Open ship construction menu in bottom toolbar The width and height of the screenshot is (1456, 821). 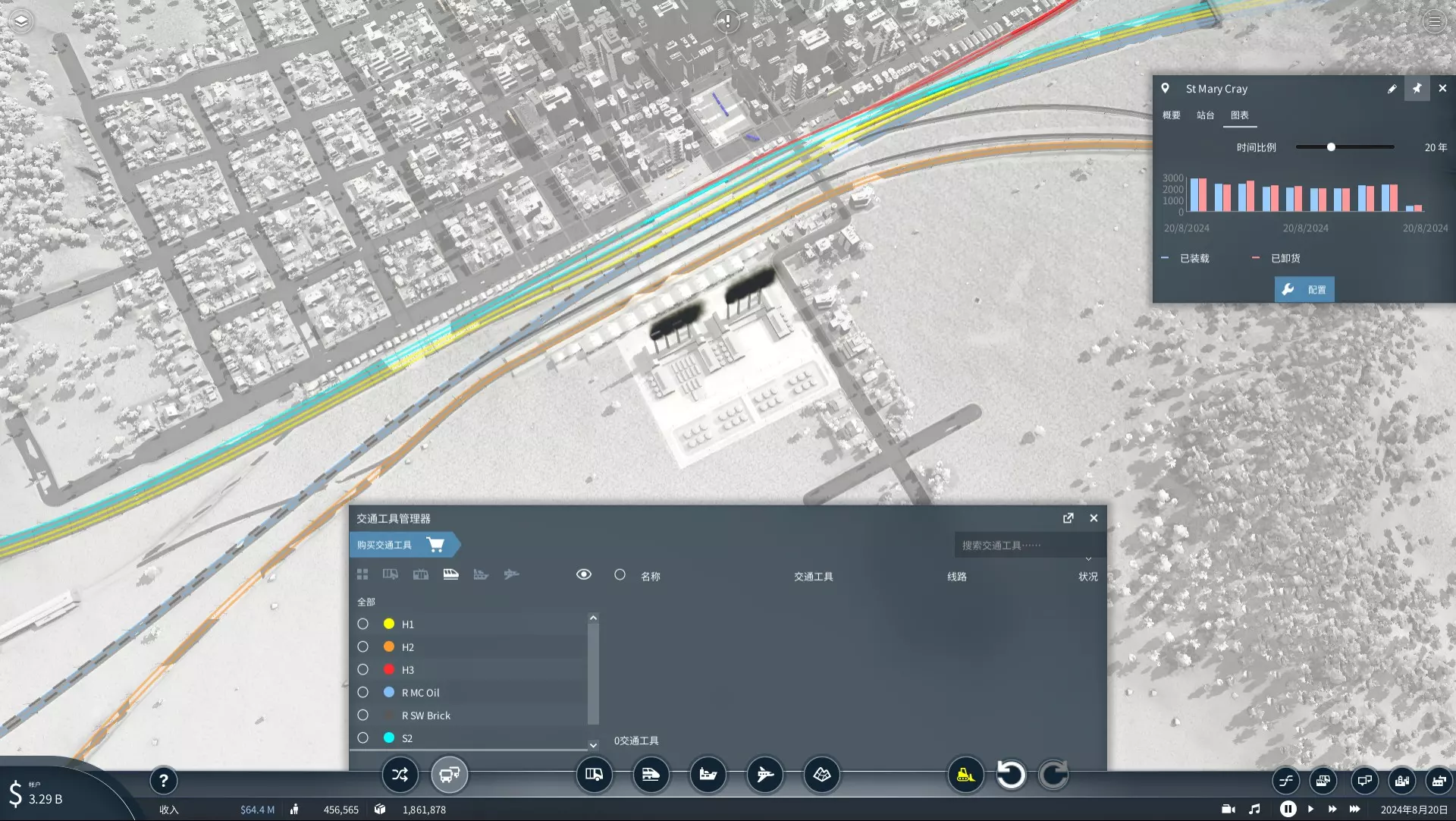pos(708,775)
